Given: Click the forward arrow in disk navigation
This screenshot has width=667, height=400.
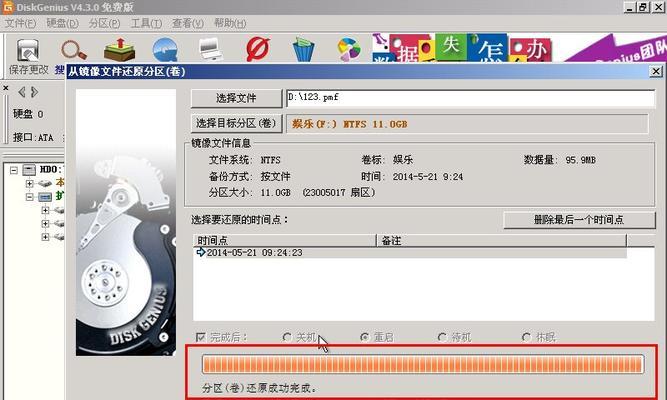Looking at the screenshot, I should tap(34, 91).
